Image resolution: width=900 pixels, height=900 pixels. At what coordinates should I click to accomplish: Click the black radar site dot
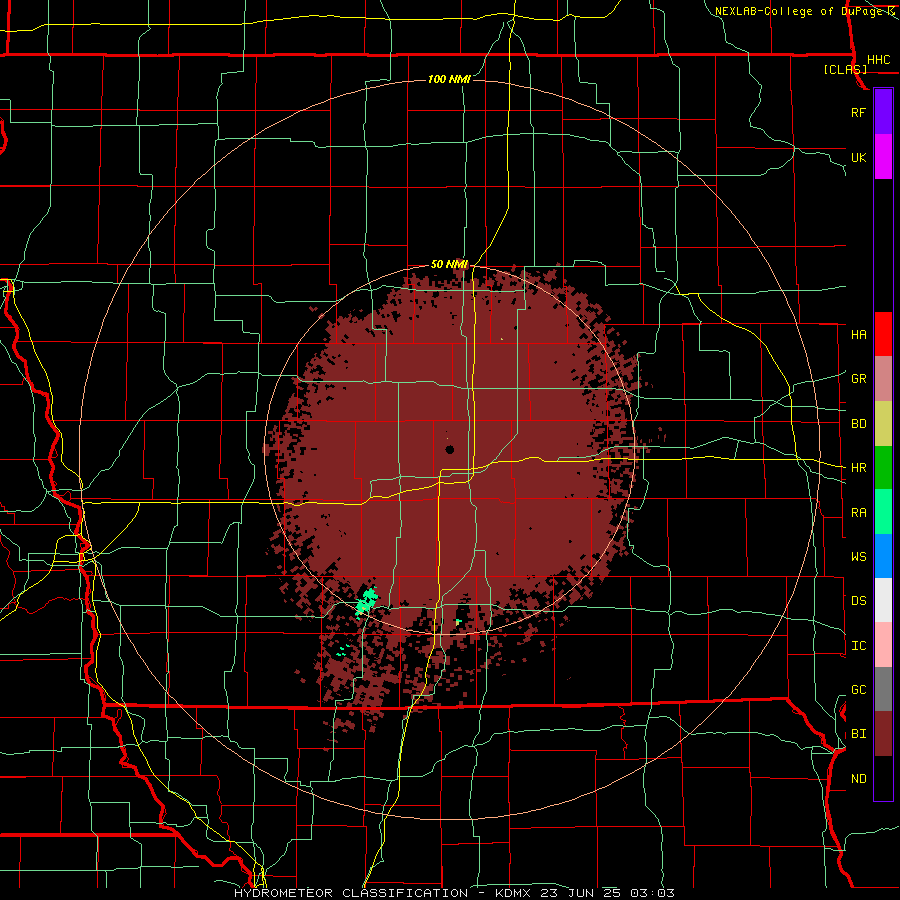click(449, 449)
